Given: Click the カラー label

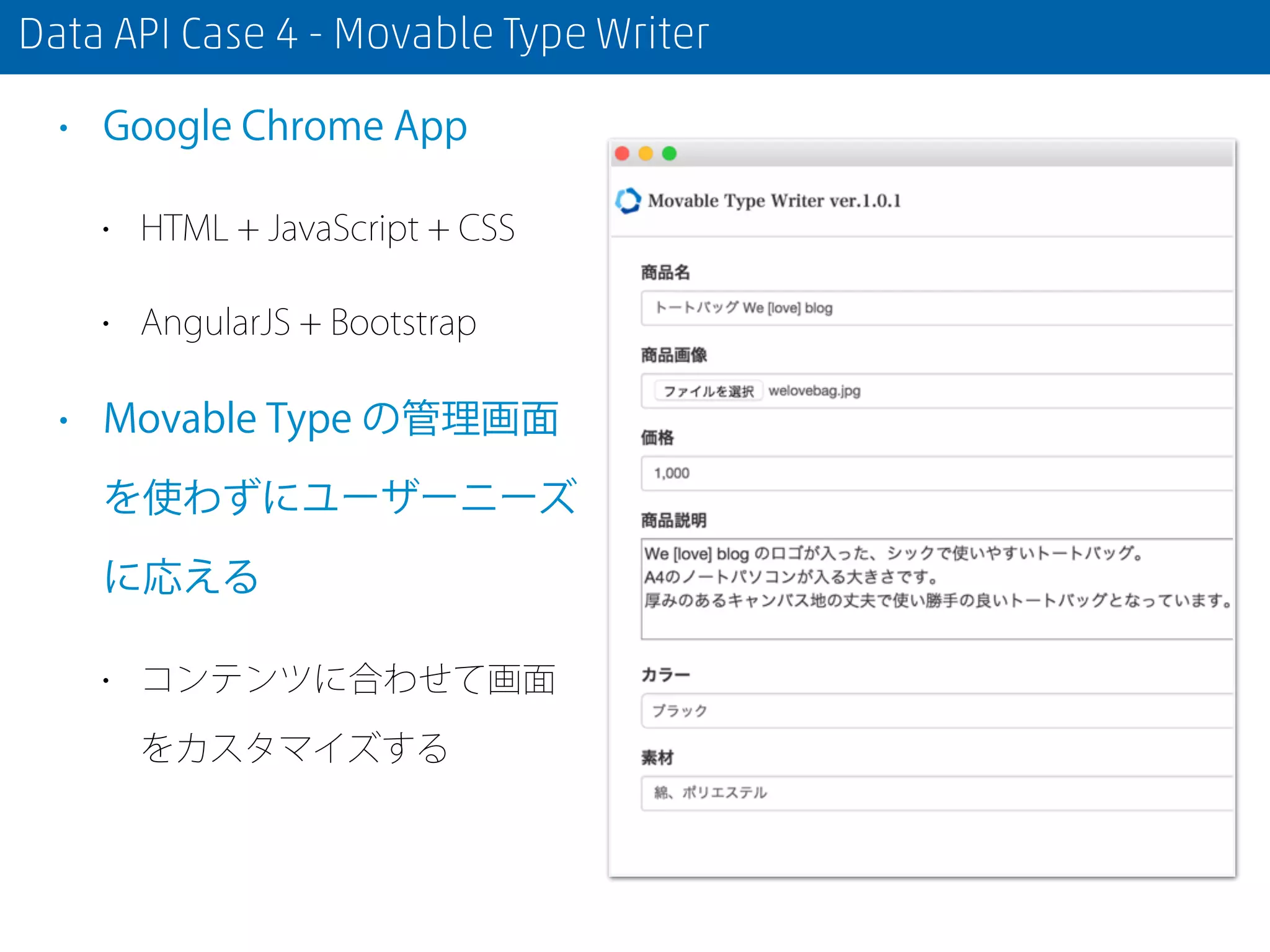Looking at the screenshot, I should [x=665, y=674].
